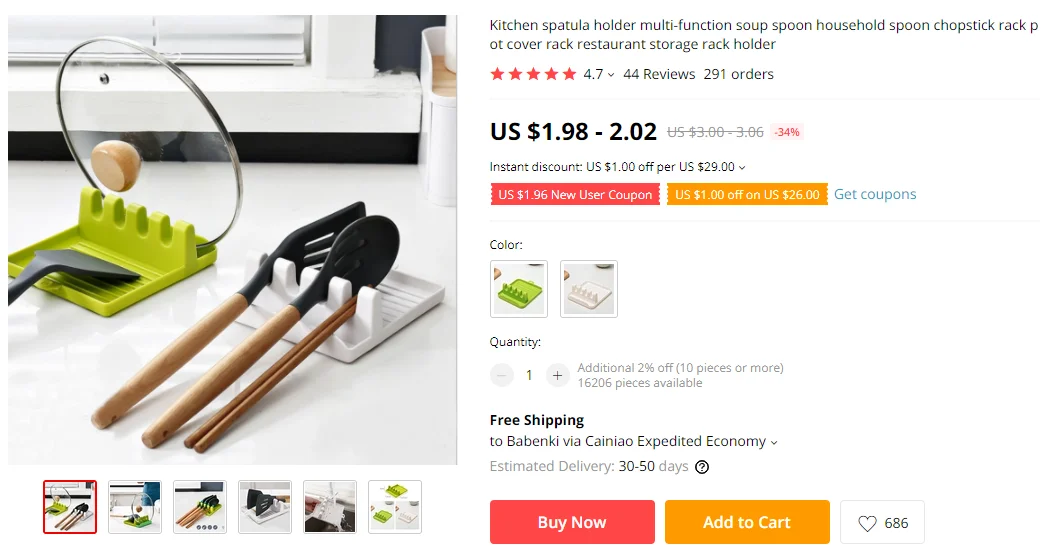
Task: Claim the US $1.96 New User Coupon
Action: pyautogui.click(x=575, y=194)
